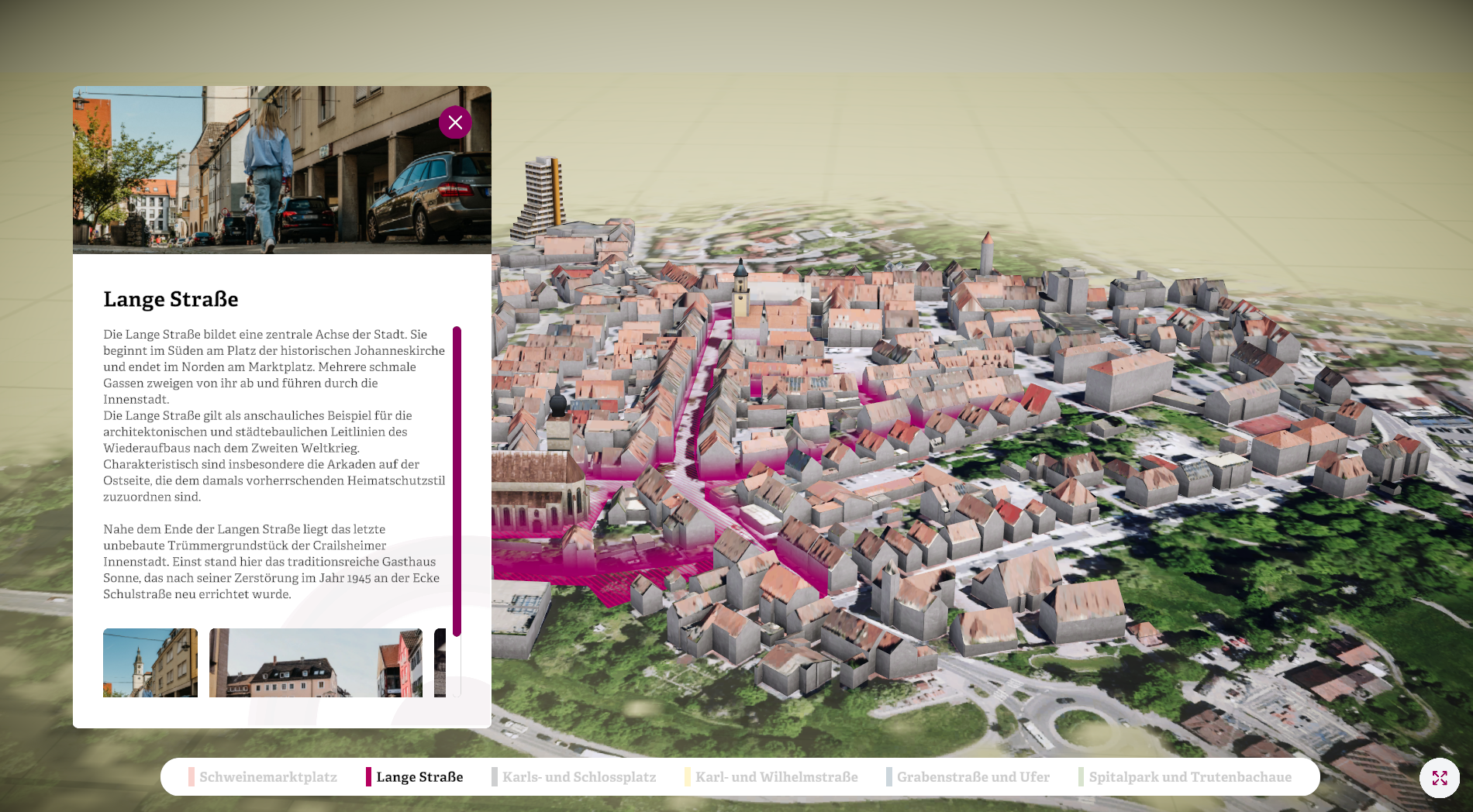Click the gray-blue marker before Grabenstraße
This screenshot has height=812, width=1473.
(889, 777)
